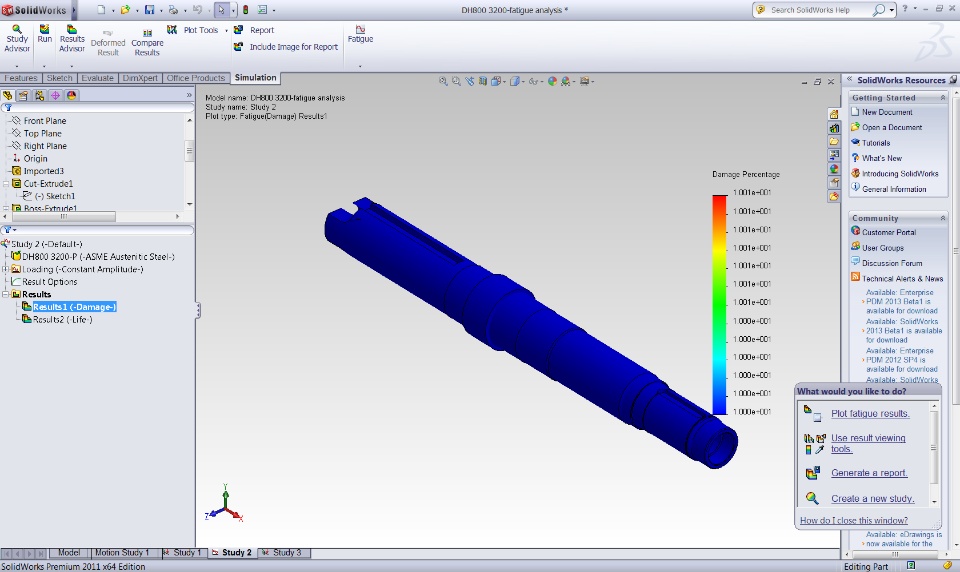Click Use result viewing tools link
This screenshot has height=572, width=960.
click(868, 443)
